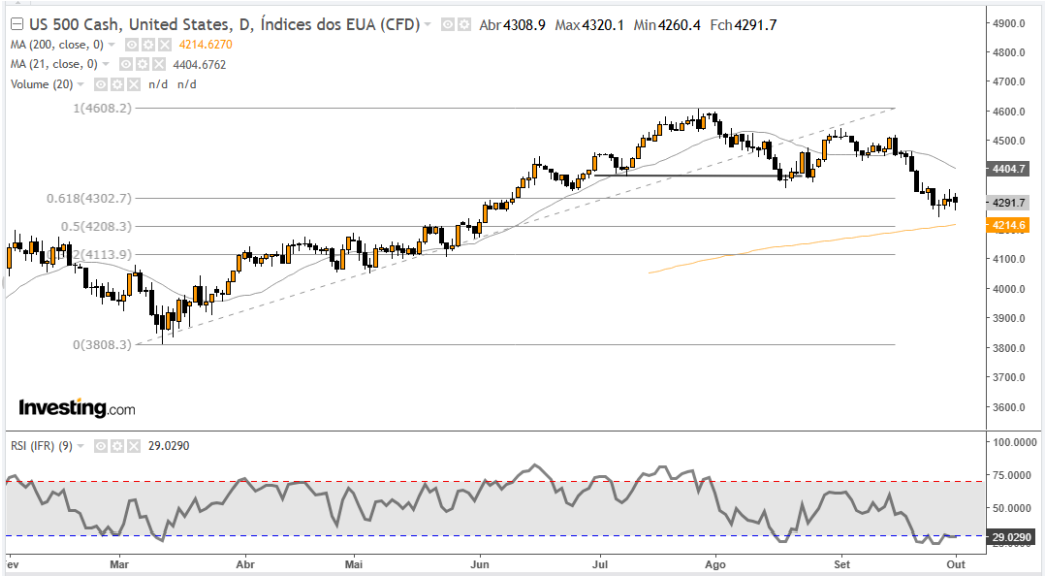Open Volume (20) indicator settings

coord(119,85)
